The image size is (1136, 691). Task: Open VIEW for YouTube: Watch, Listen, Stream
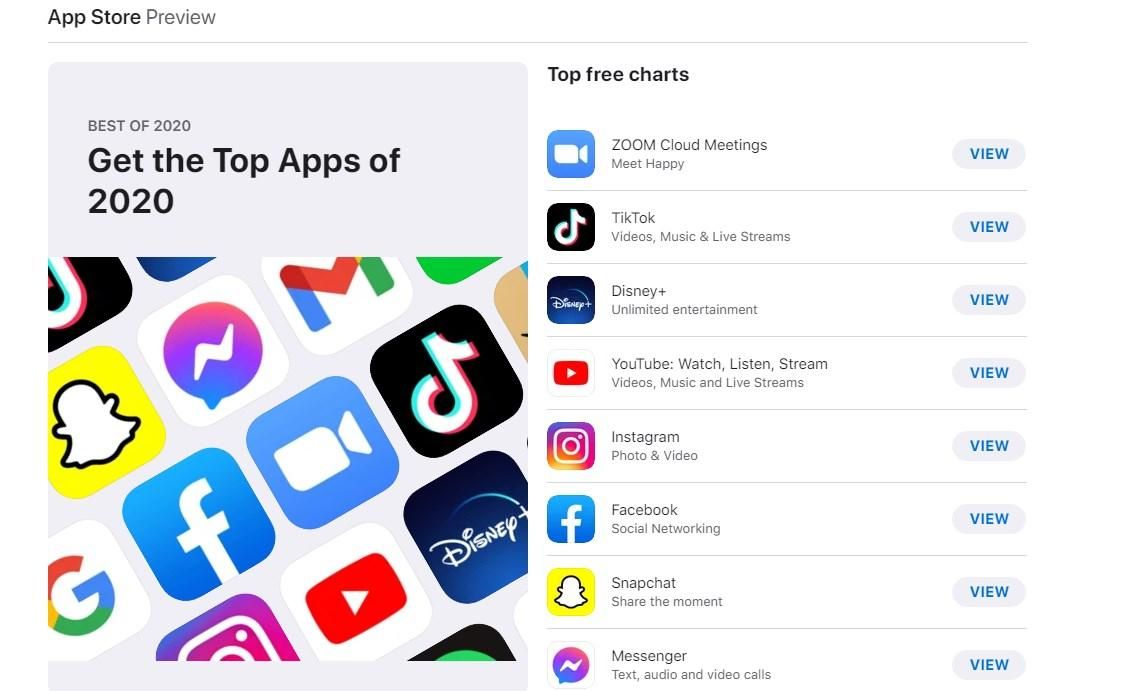point(989,373)
